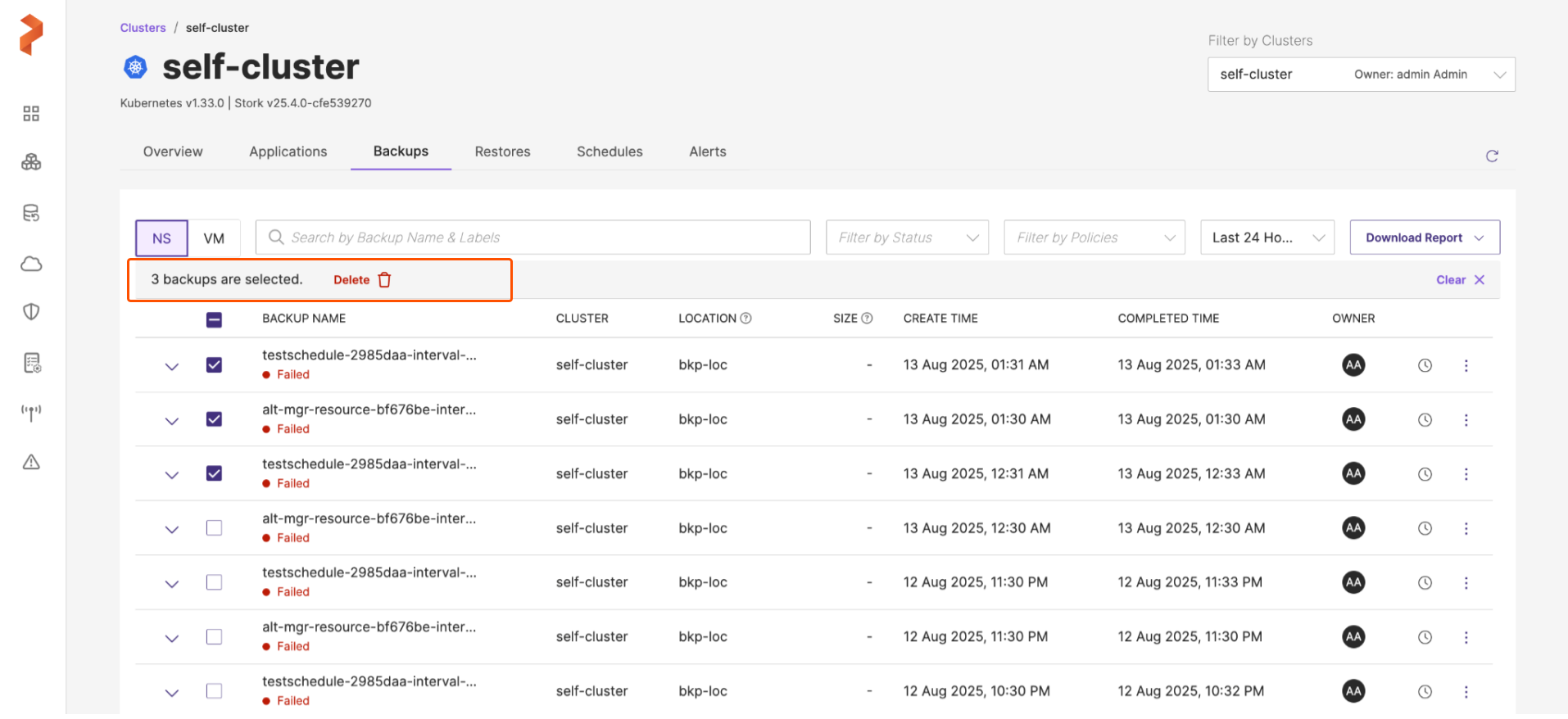Uncheck the backup created 13 Aug 01:31 AM
1568x719 pixels.
click(214, 365)
